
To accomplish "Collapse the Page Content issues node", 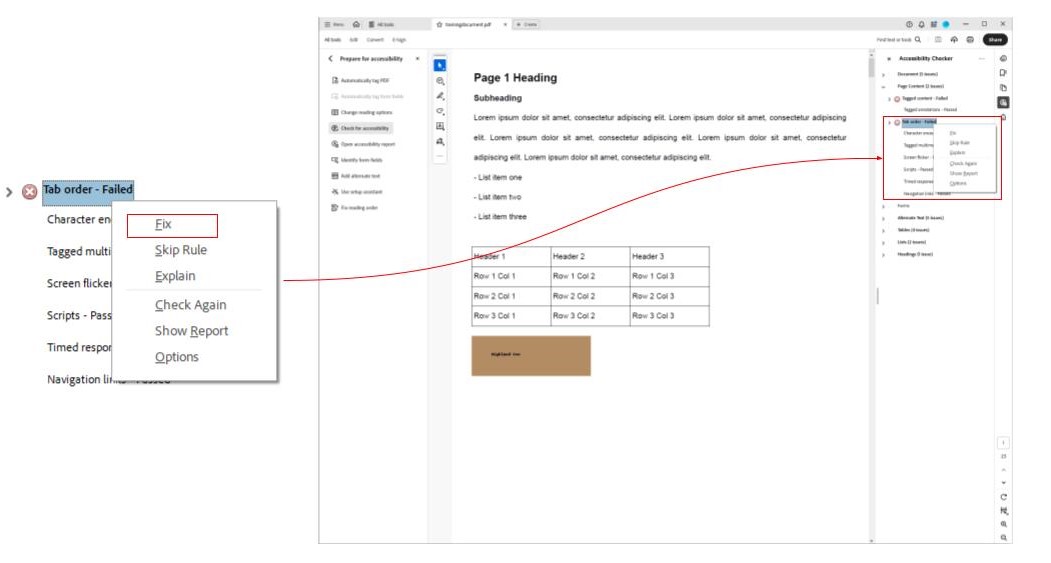I will coord(883,86).
